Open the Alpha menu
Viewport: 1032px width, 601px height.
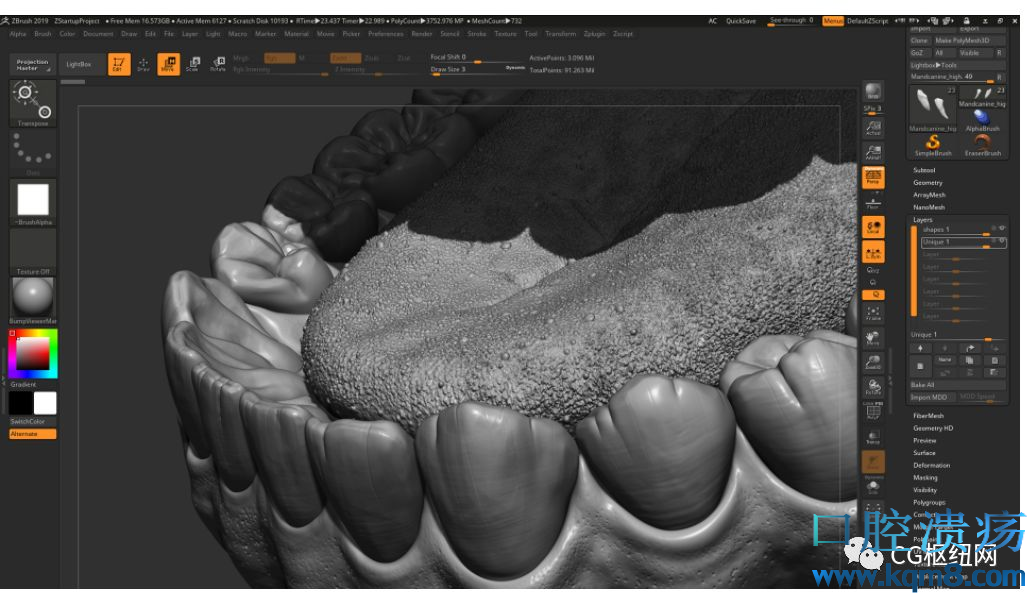pos(18,34)
